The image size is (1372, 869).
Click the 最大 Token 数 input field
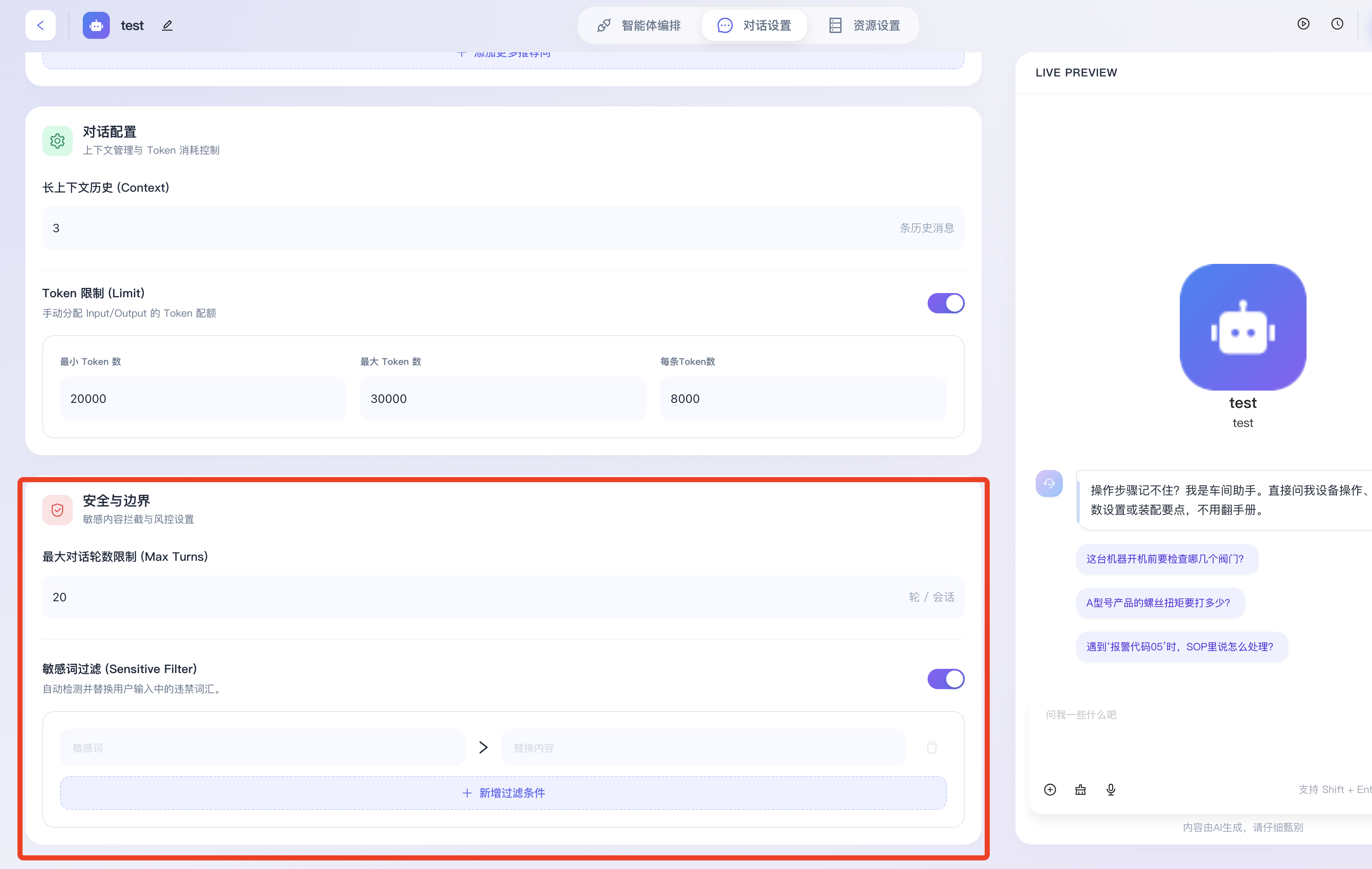pyautogui.click(x=503, y=399)
